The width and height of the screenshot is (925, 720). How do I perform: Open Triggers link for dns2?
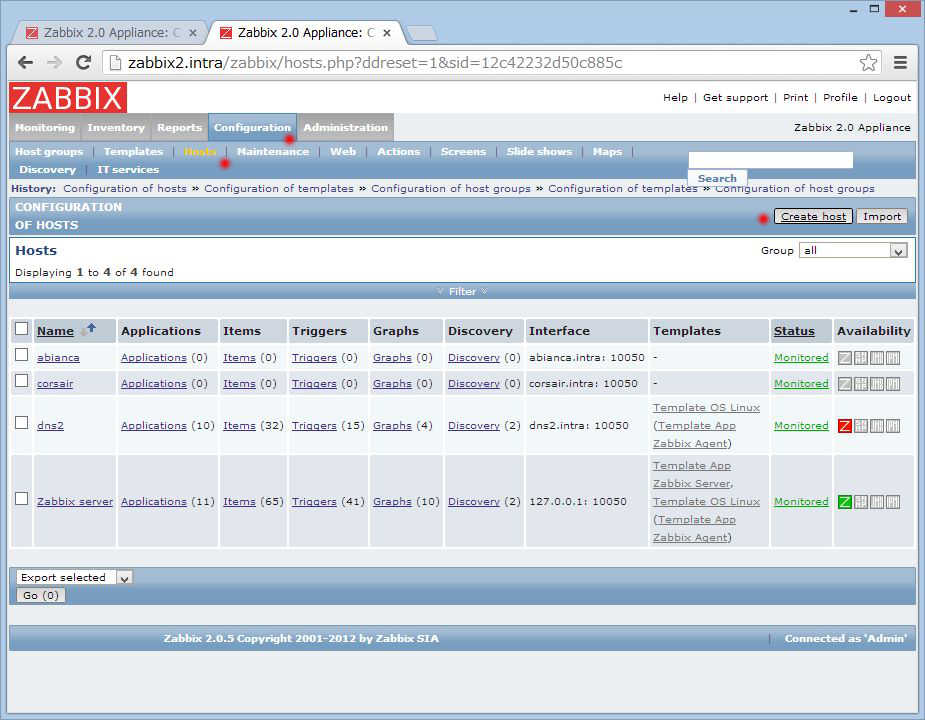pos(314,426)
